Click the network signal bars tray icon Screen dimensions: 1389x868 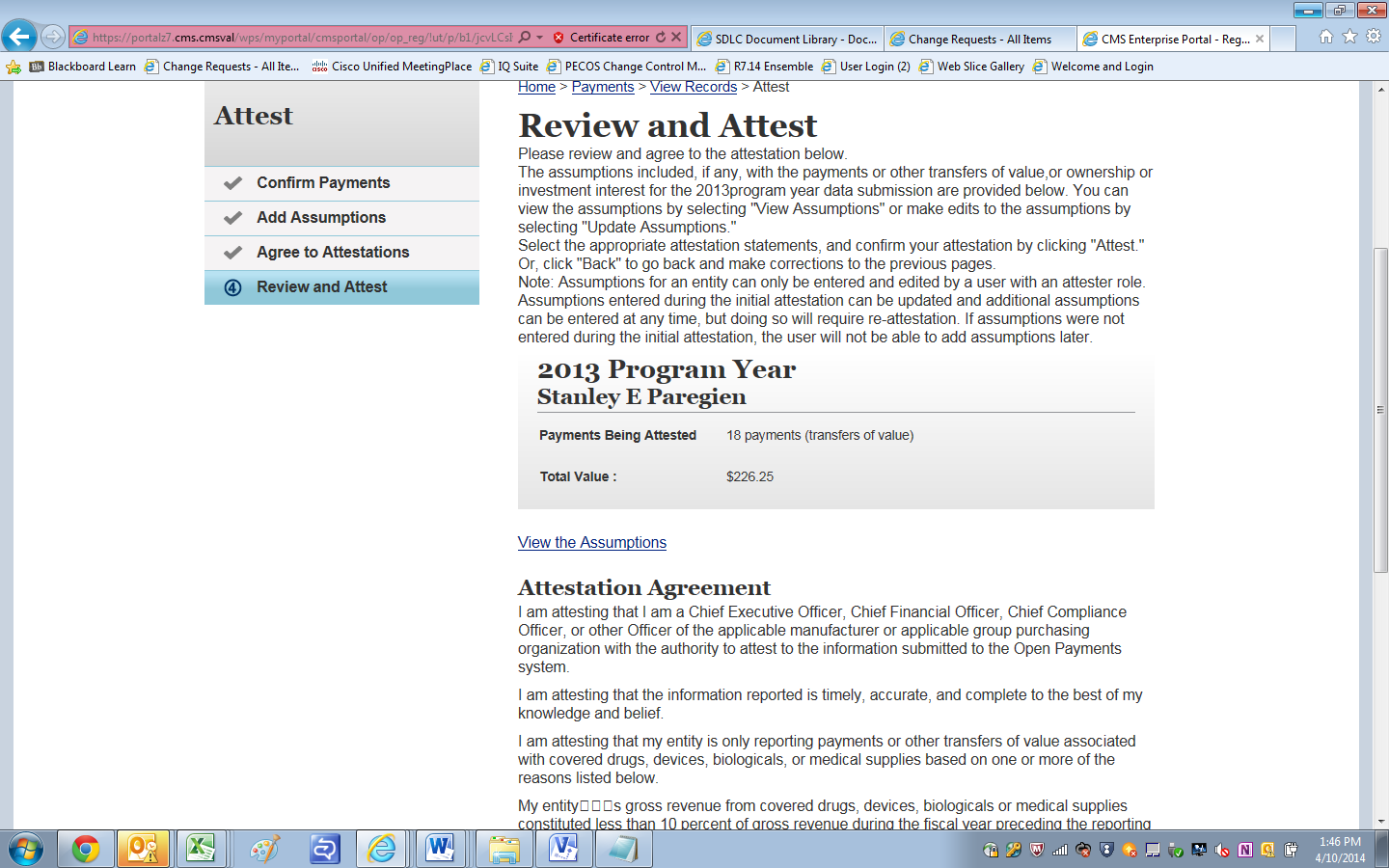[1060, 850]
